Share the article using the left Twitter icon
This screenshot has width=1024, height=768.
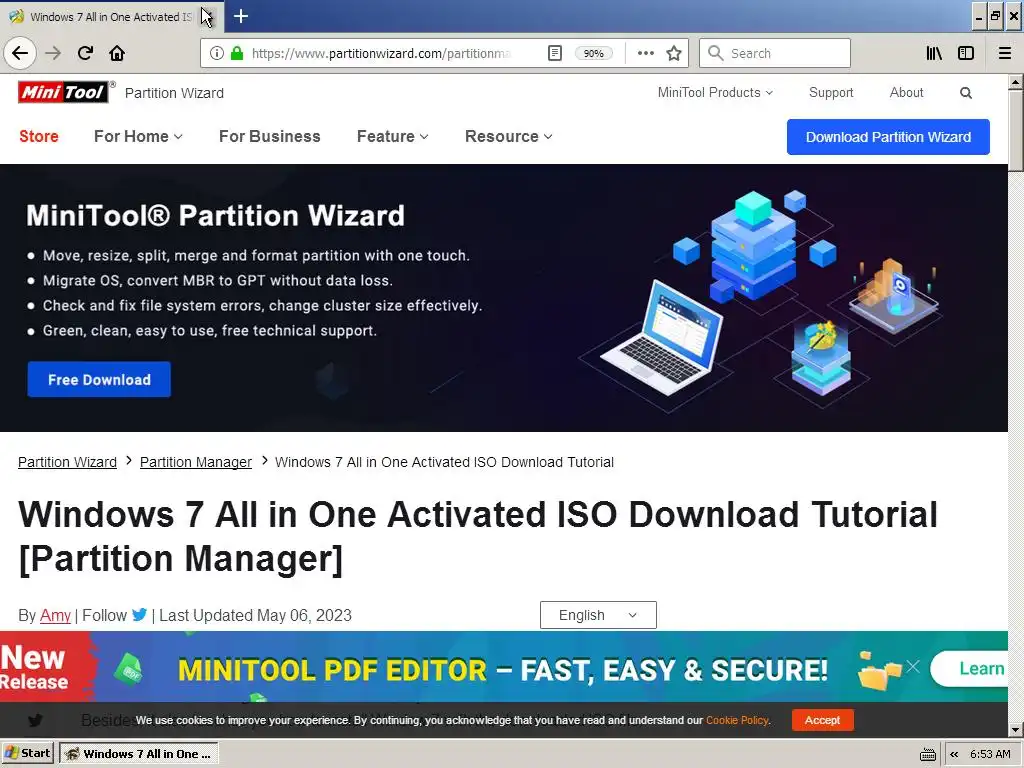(x=35, y=720)
